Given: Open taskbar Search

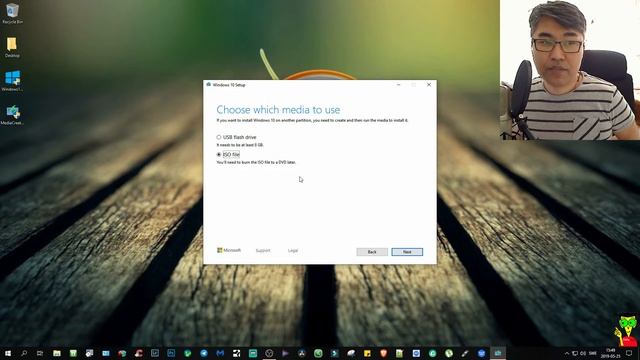Looking at the screenshot, I should [x=24, y=353].
